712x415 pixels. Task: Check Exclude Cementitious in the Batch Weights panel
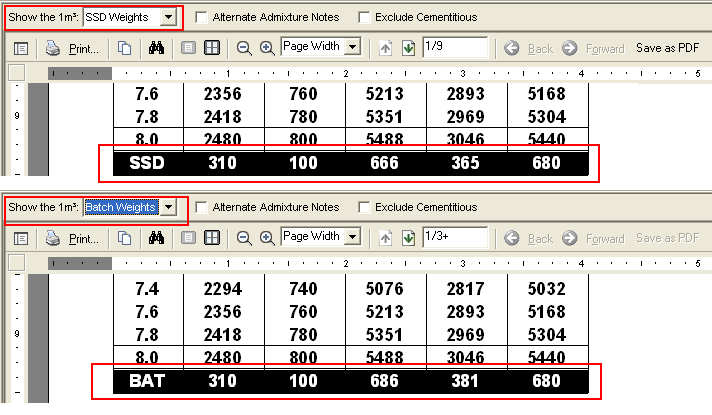(x=365, y=207)
